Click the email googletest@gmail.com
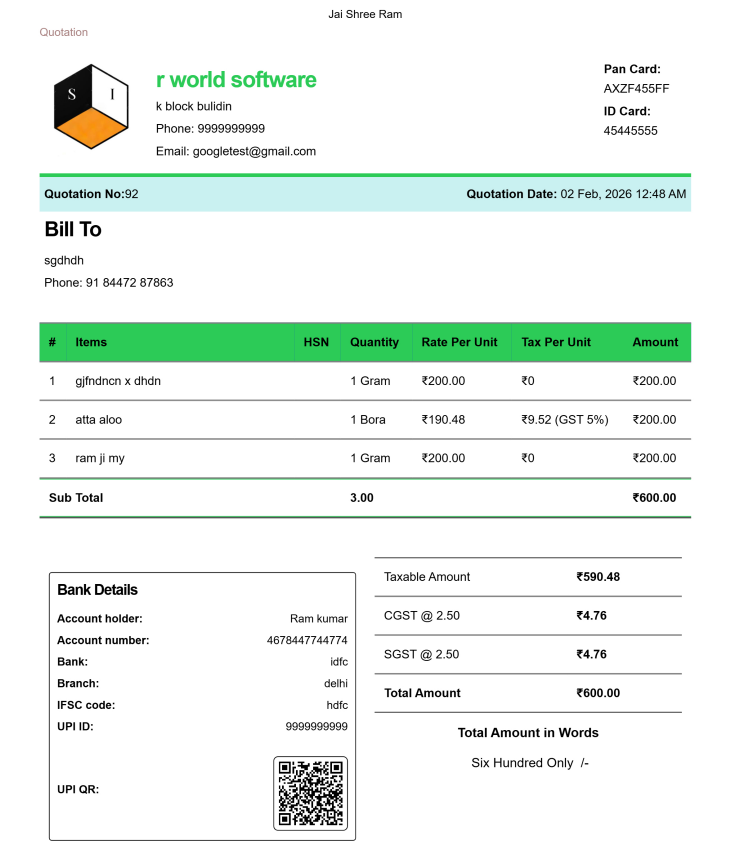The width and height of the screenshot is (733, 853). [x=236, y=151]
